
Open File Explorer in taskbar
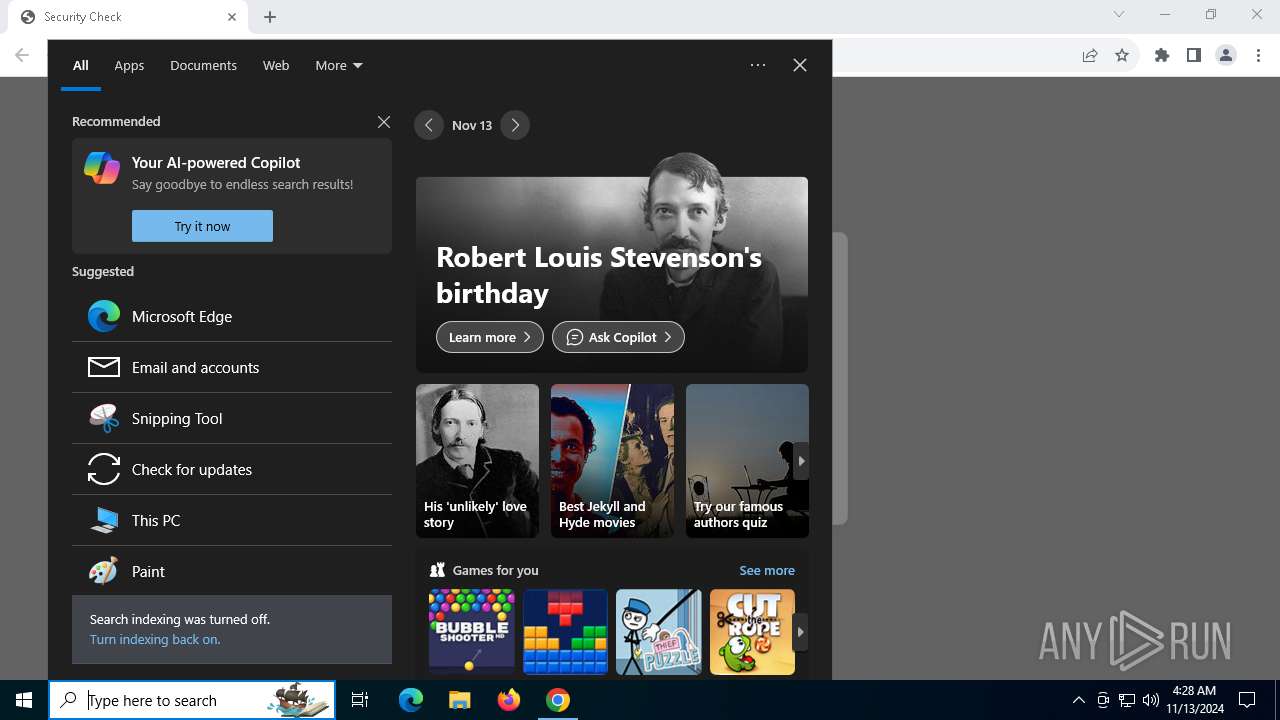click(x=459, y=700)
